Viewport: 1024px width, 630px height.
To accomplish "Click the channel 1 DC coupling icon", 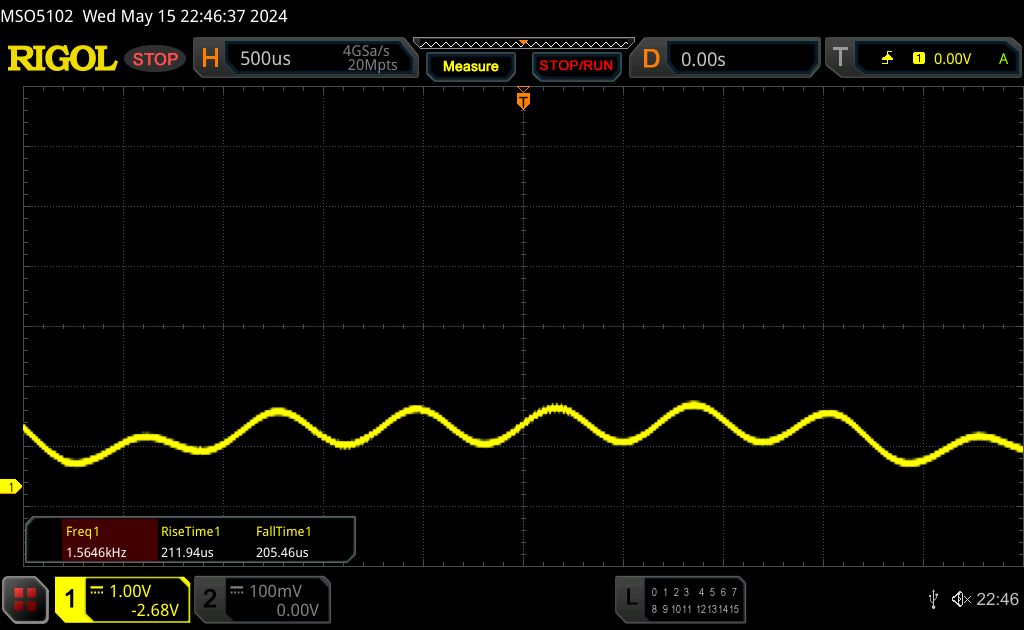I will click(x=97, y=591).
